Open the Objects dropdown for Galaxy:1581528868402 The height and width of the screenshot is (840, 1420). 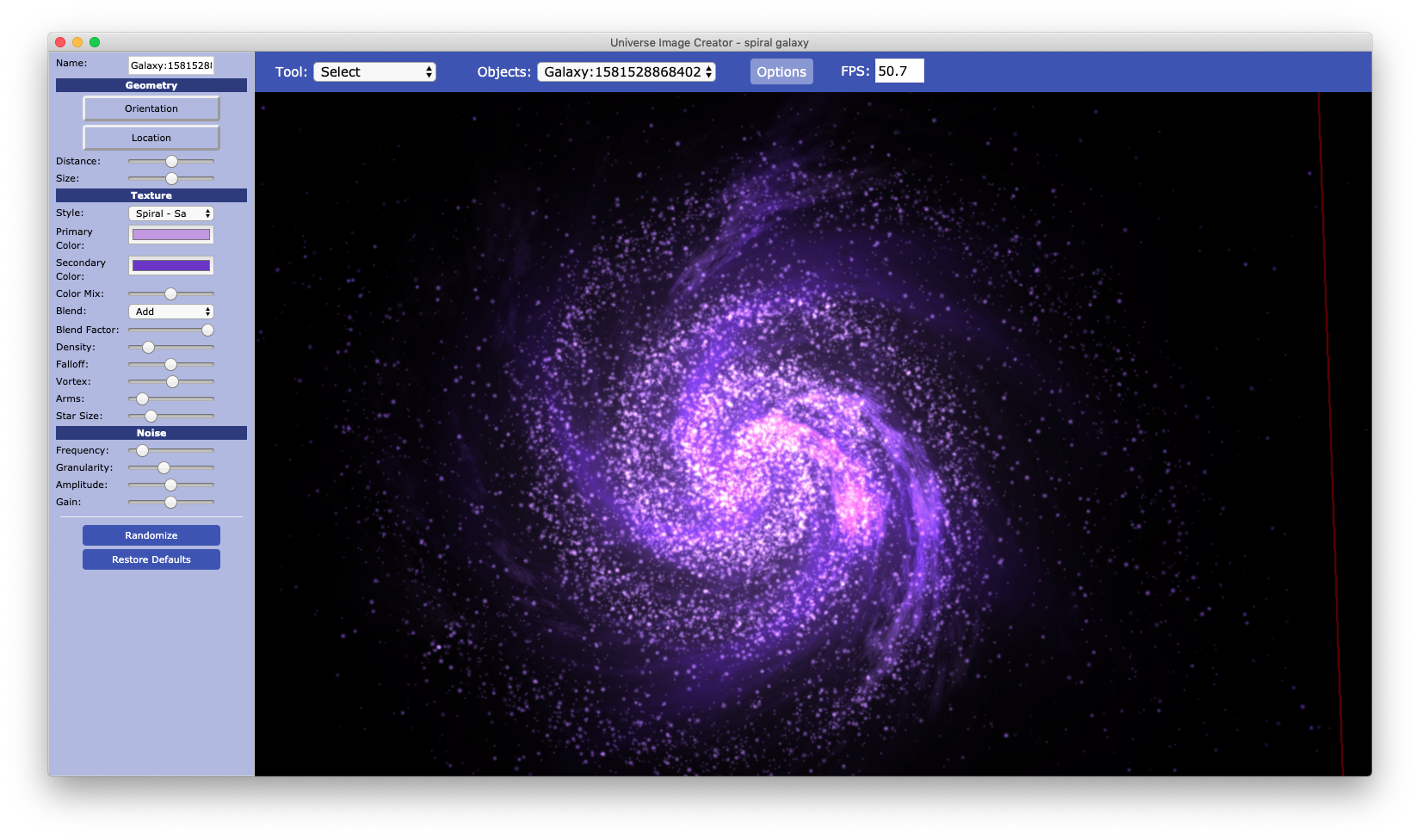(x=626, y=71)
